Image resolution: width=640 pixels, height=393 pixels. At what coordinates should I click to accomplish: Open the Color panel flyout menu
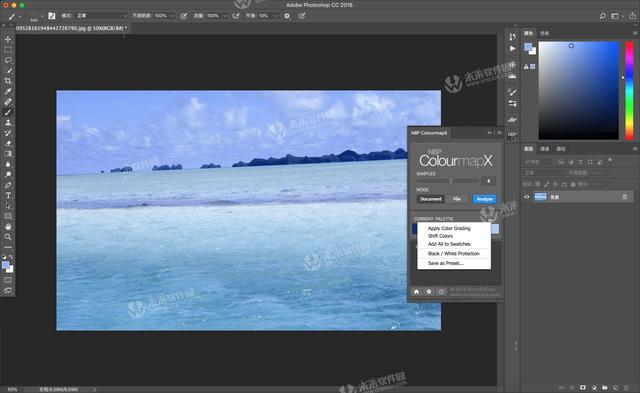(635, 33)
